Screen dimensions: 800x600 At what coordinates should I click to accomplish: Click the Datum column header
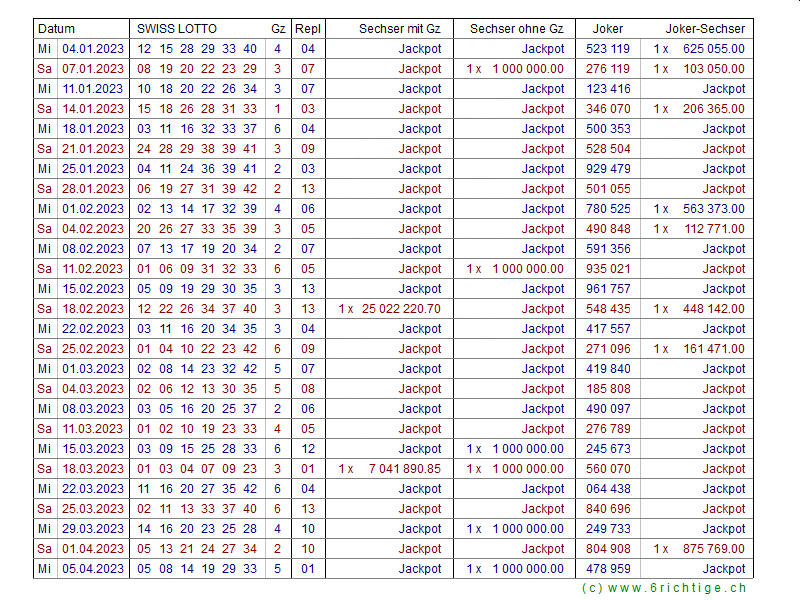click(x=57, y=29)
